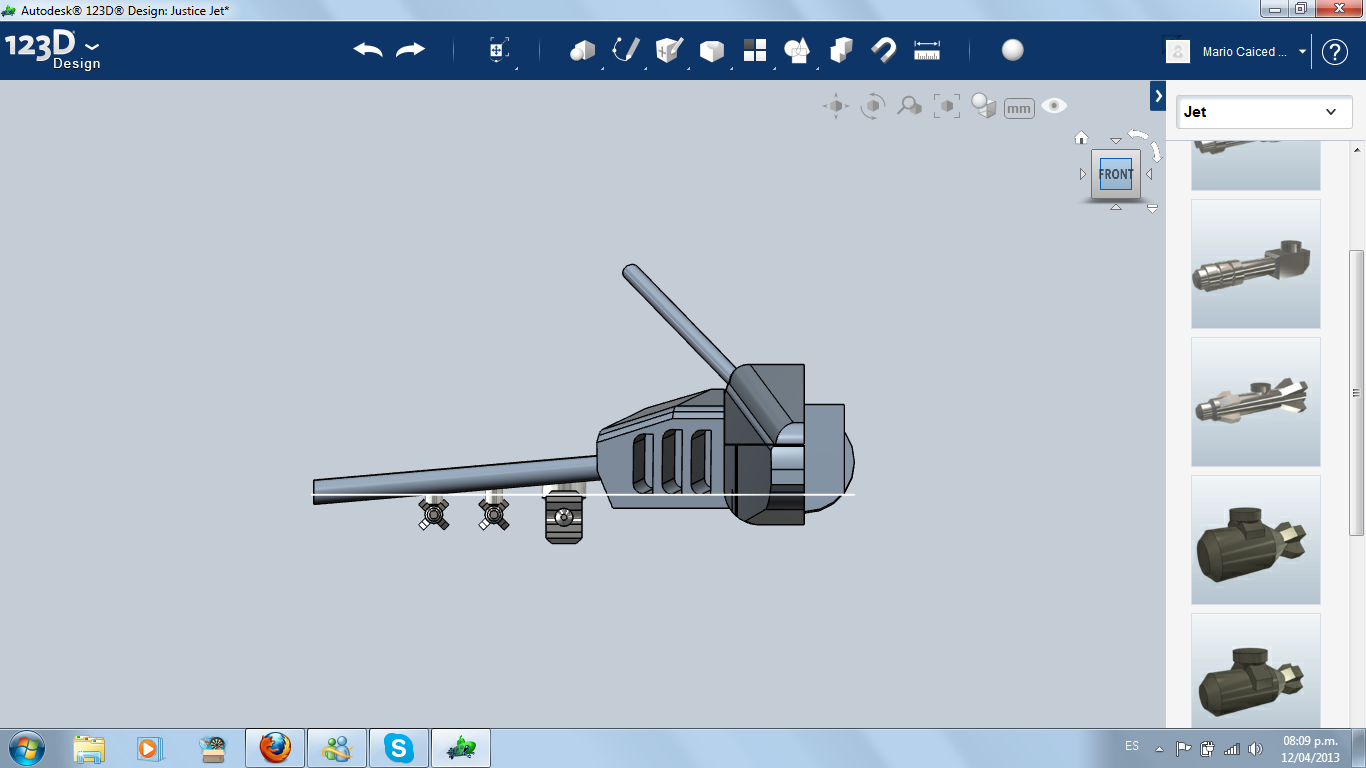Click the view cube right arrow
This screenshot has height=768, width=1366.
pos(1149,174)
